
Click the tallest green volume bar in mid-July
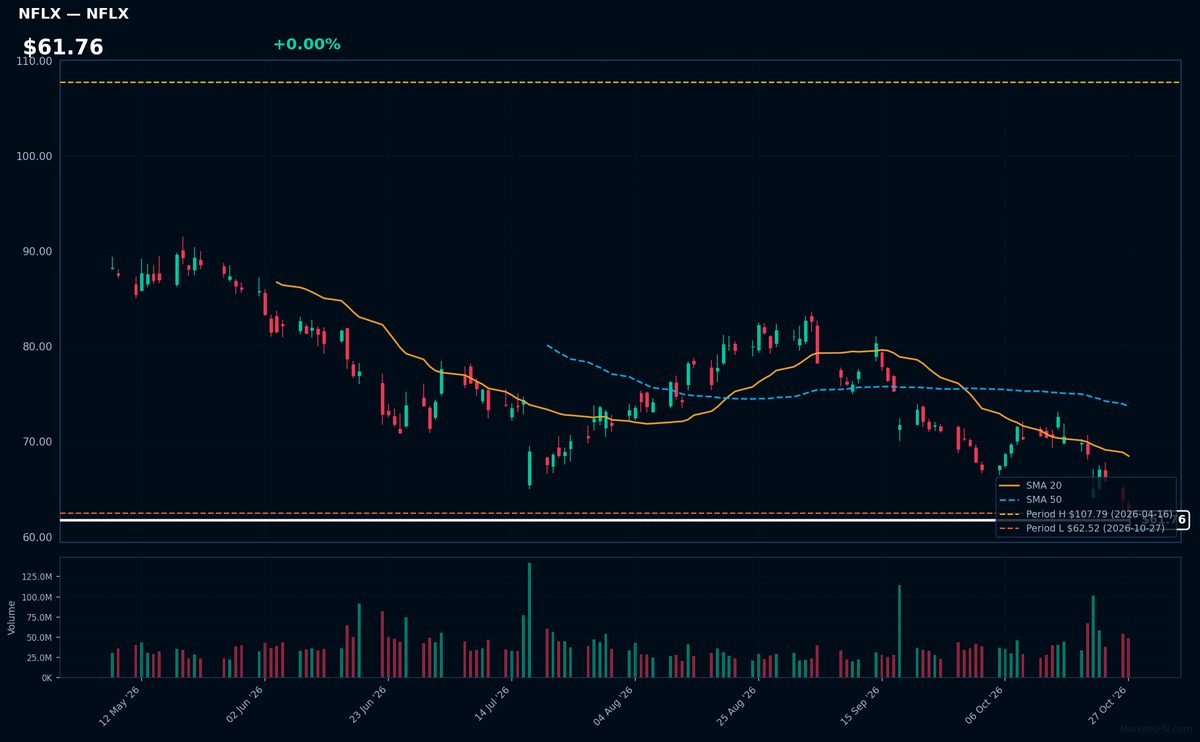tap(529, 620)
